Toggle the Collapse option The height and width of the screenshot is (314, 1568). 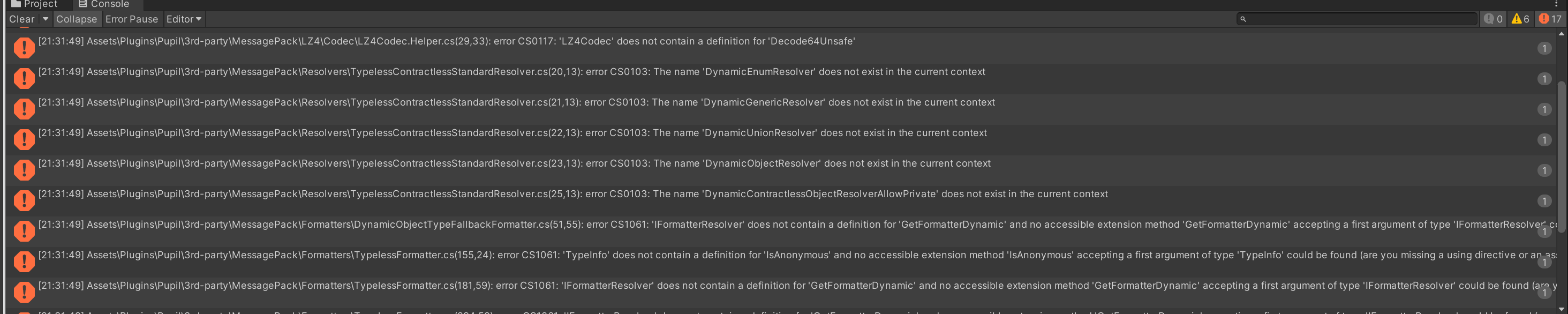click(77, 19)
